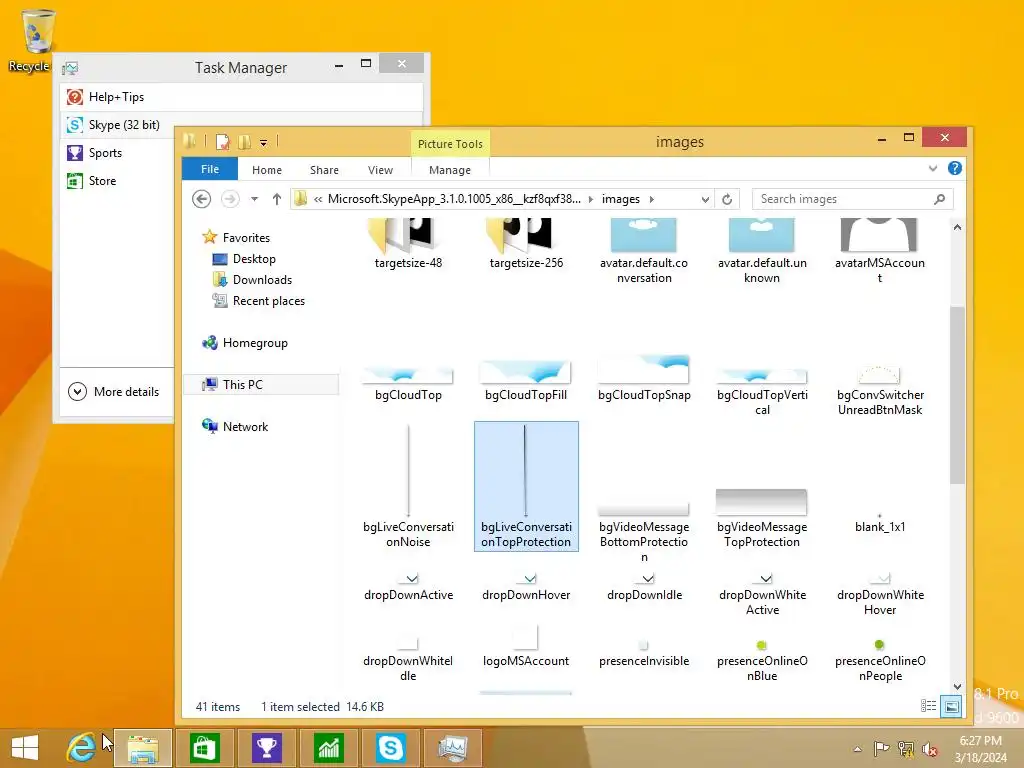Select Sports app in Task Manager
Image resolution: width=1024 pixels, height=768 pixels.
pos(118,153)
